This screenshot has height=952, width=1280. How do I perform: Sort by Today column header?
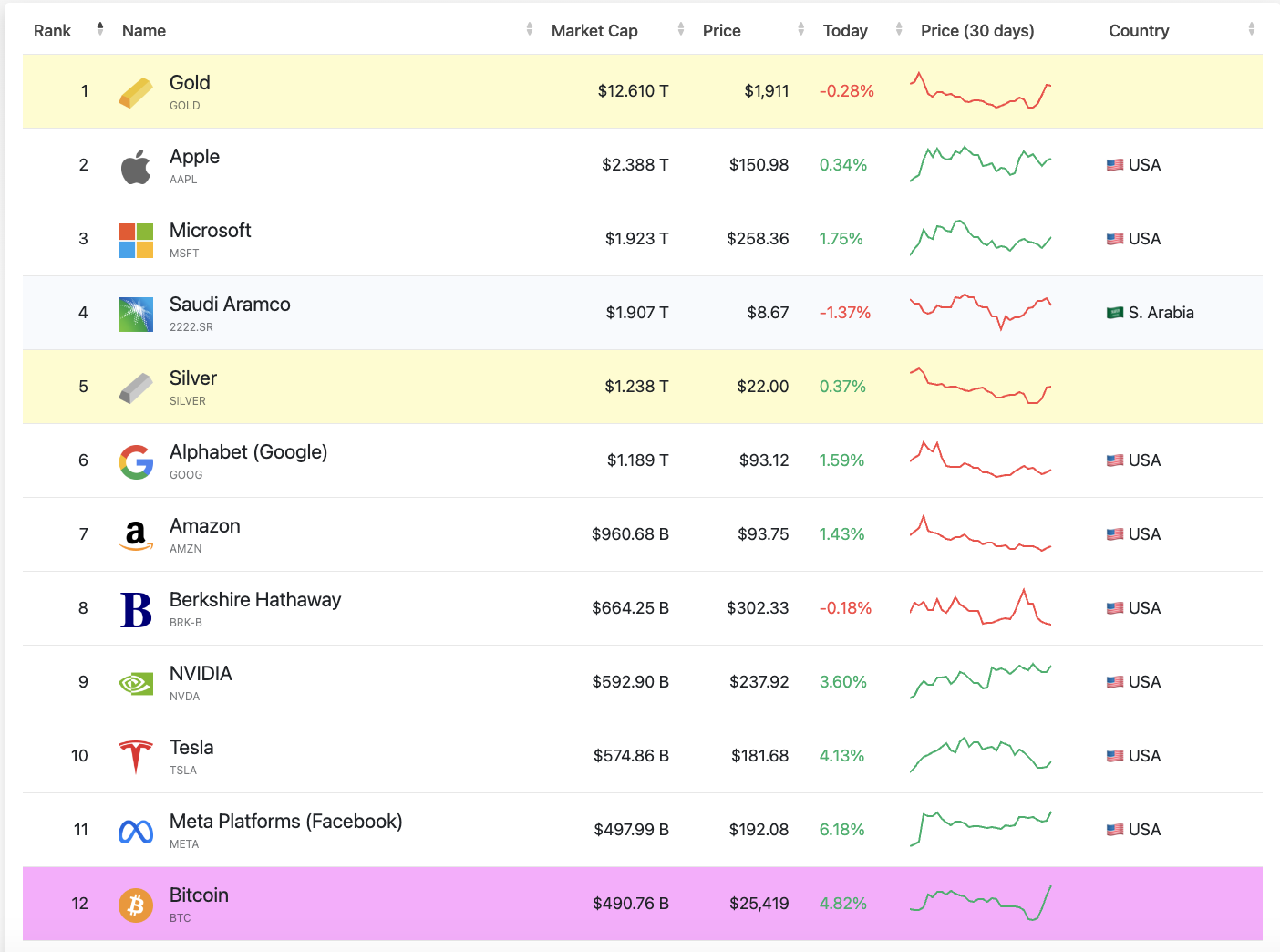coord(845,31)
